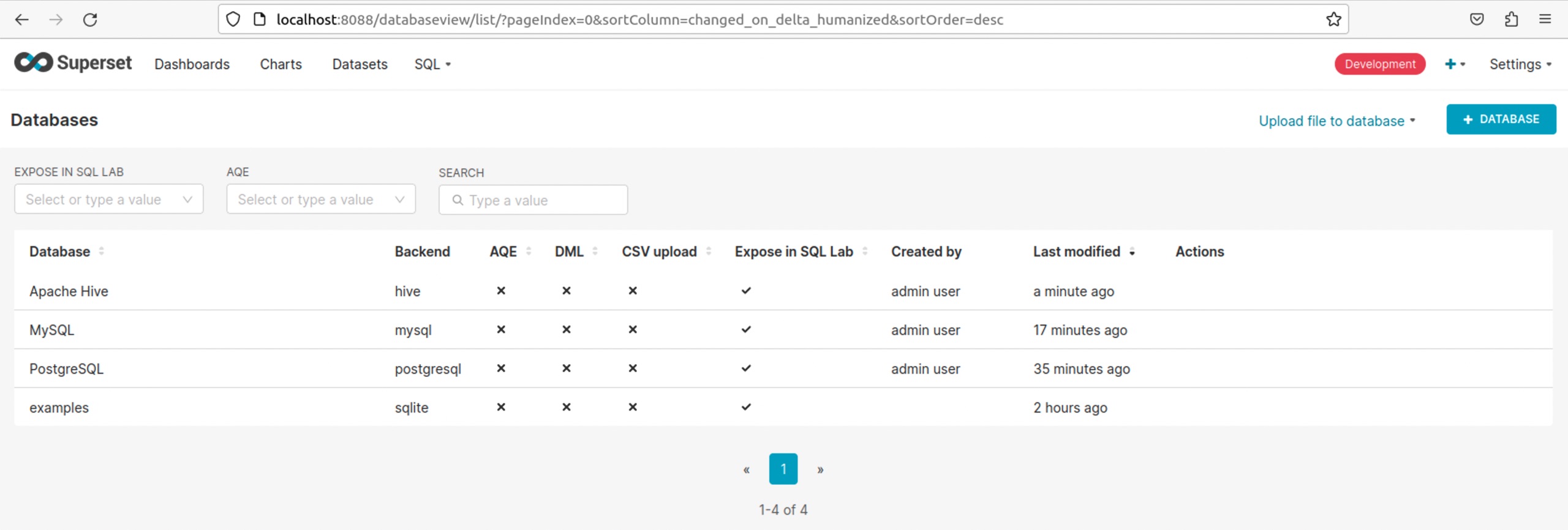Click PostgreSQL CSV upload cross icon
Image resolution: width=1568 pixels, height=530 pixels.
pos(633,368)
